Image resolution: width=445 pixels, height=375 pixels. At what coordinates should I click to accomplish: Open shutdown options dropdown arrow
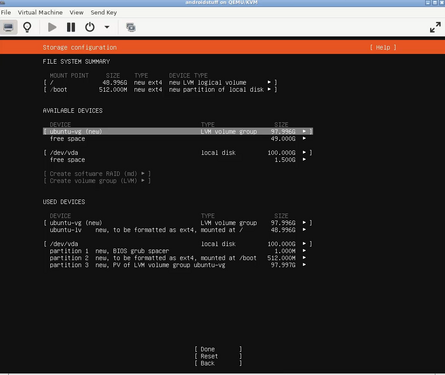pos(107,27)
